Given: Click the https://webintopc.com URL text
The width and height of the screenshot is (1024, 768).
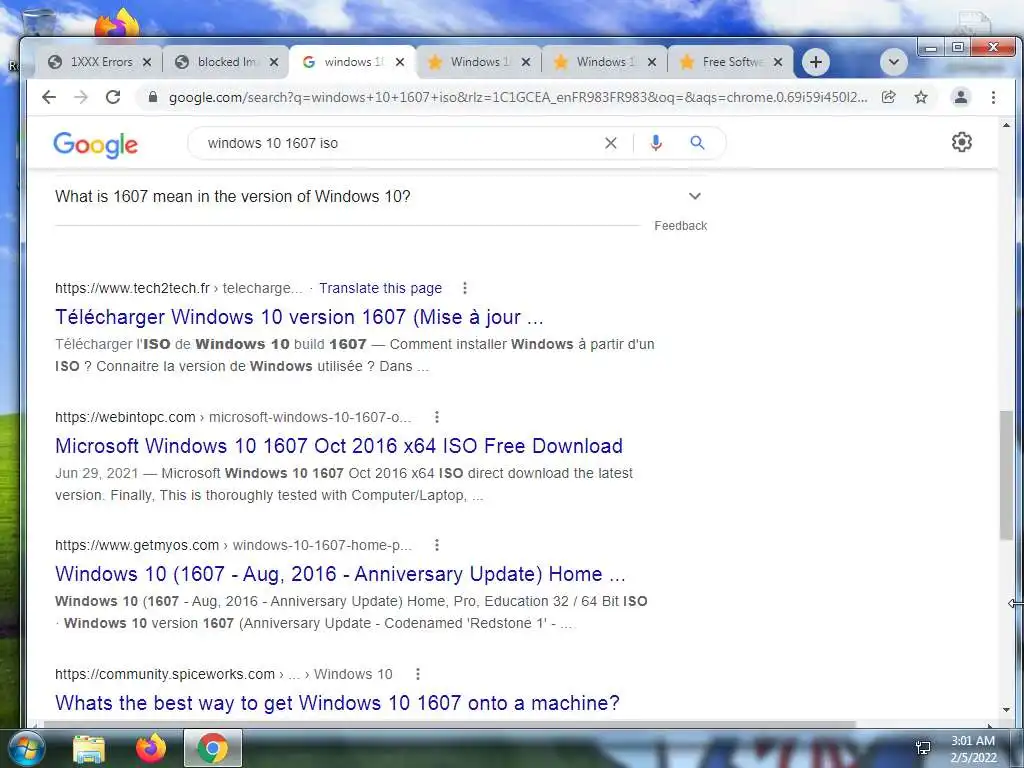Looking at the screenshot, I should pos(125,417).
